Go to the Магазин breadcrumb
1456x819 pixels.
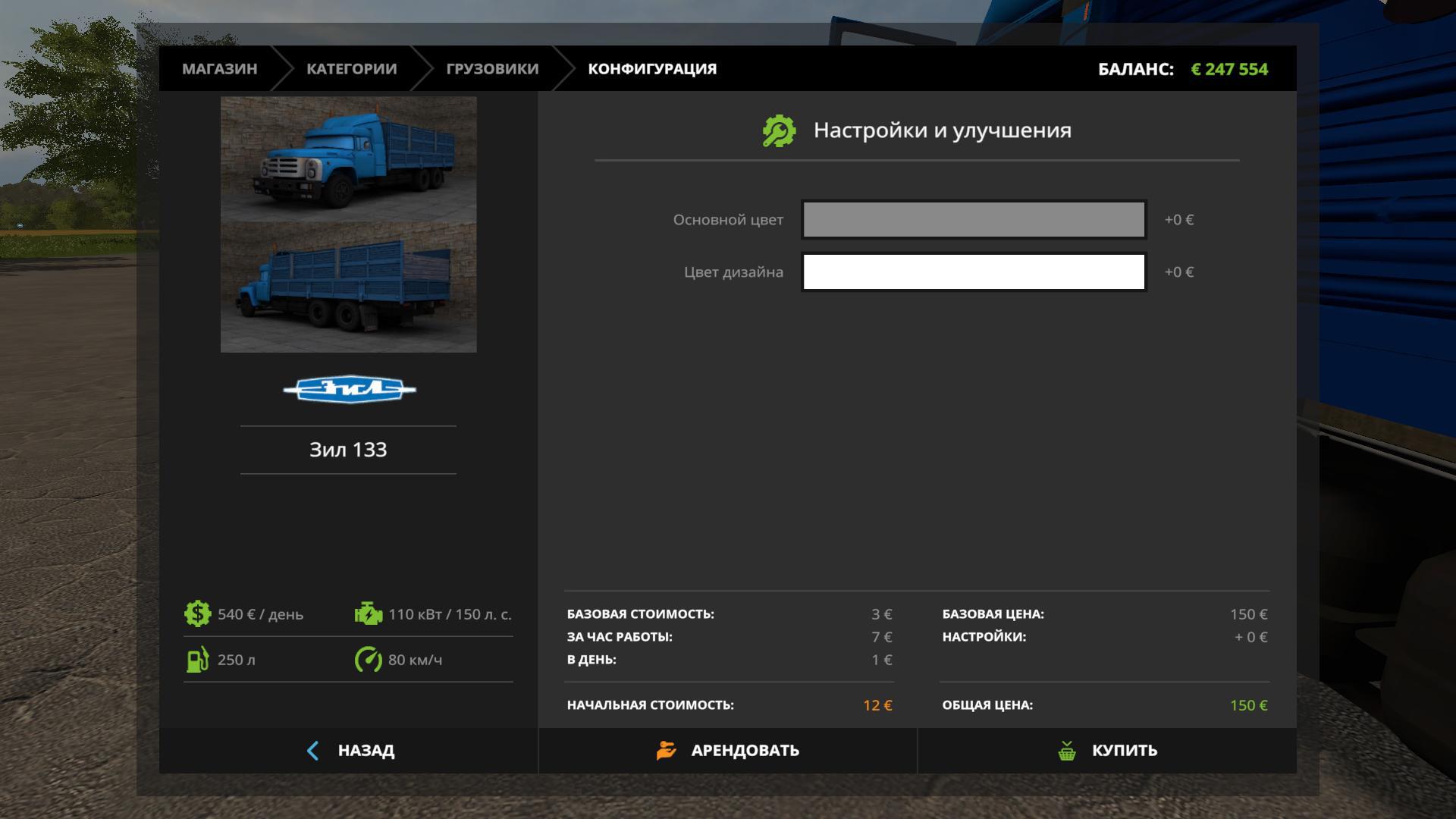[x=220, y=69]
